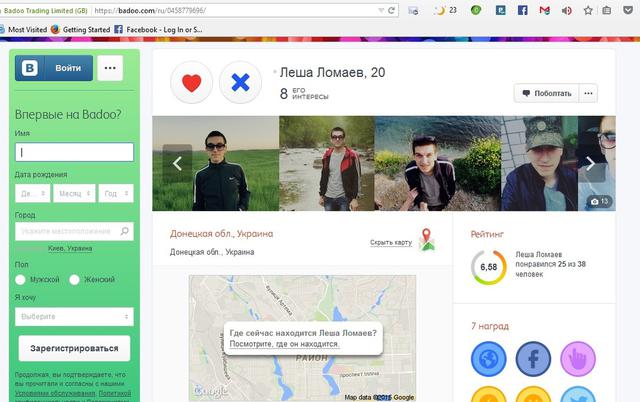Viewport: 640px width, 402px height.
Task: Click the 7 наград awards heading
Action: coord(490,326)
